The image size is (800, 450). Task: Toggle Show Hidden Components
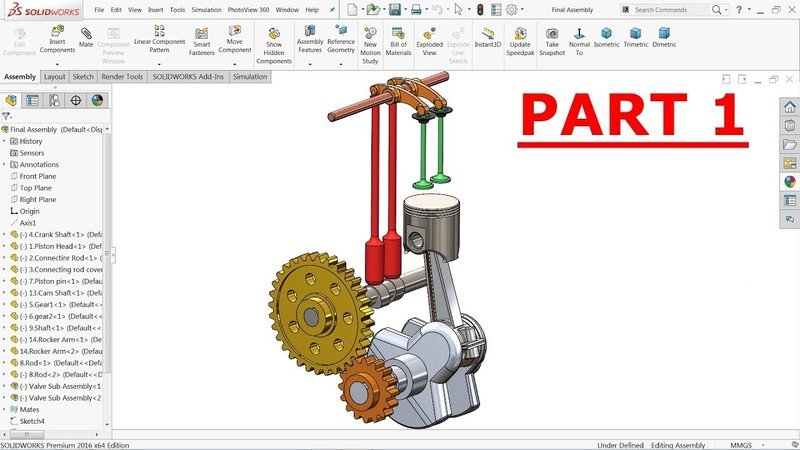pos(274,45)
